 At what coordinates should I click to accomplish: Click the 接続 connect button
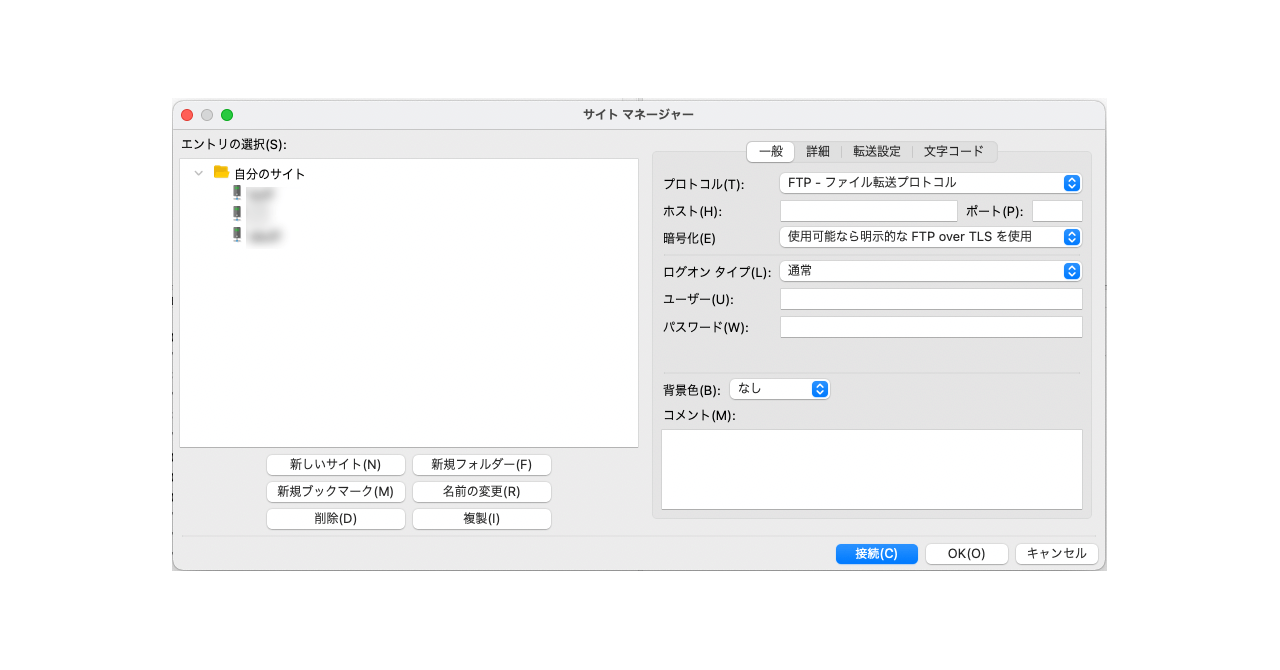tap(876, 554)
